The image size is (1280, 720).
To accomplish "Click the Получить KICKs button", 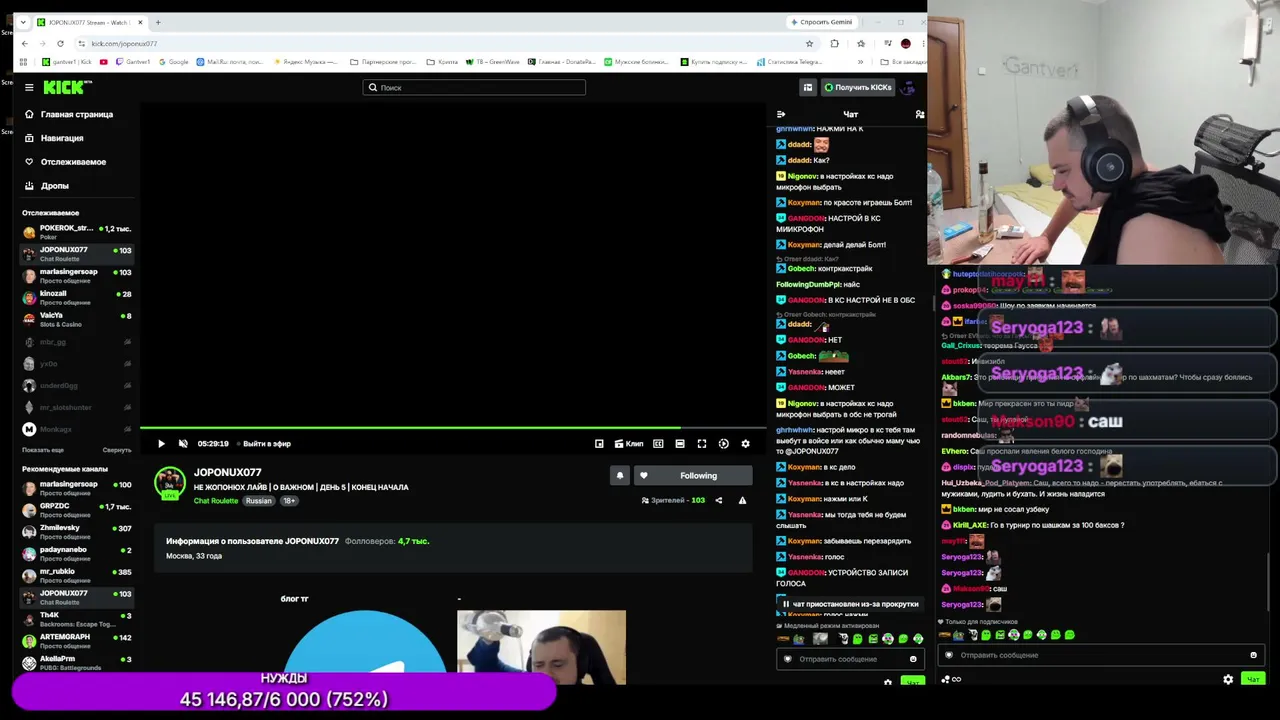I will 857,87.
